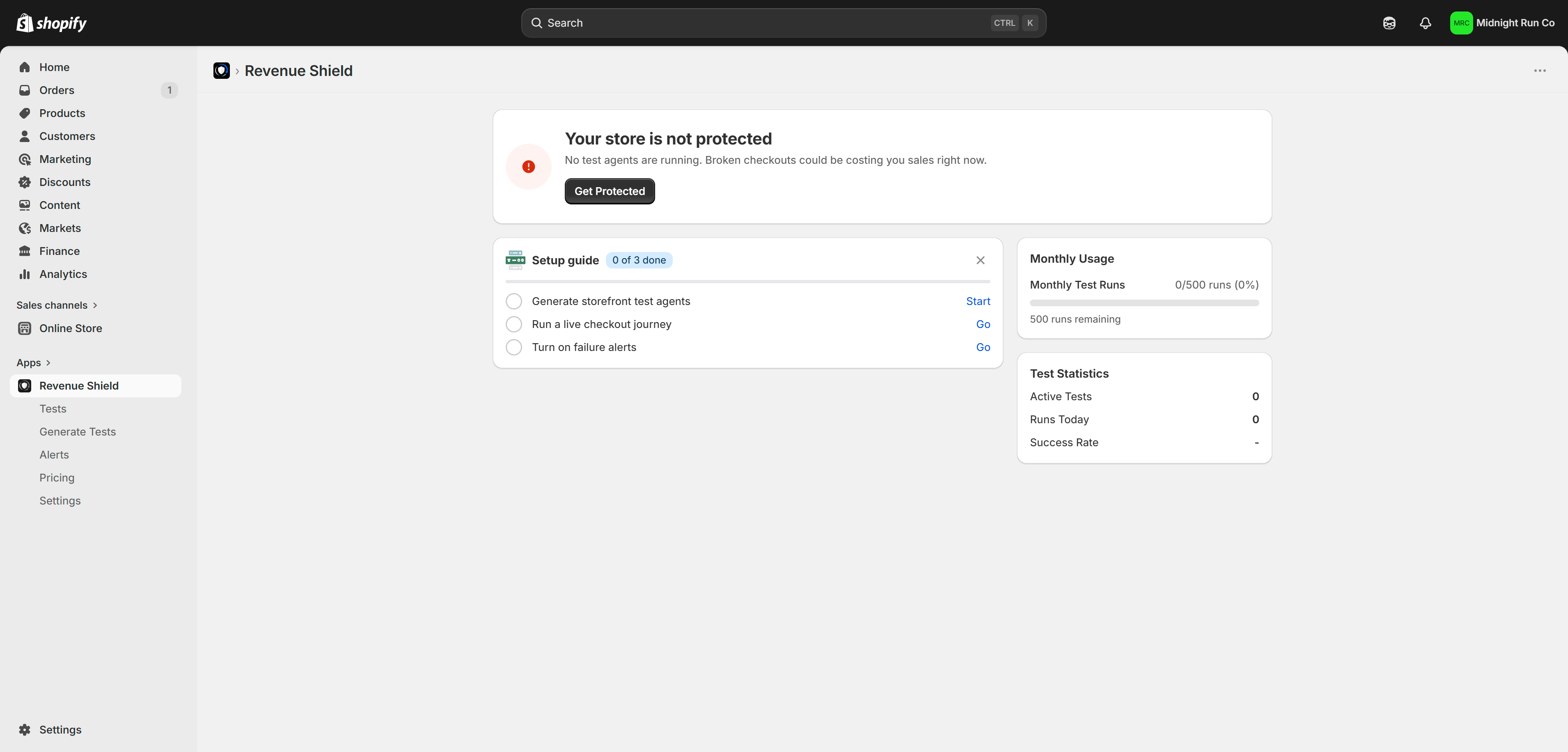This screenshot has width=1568, height=752.
Task: Click the 'Success Rate' statistic row
Action: 1144,442
